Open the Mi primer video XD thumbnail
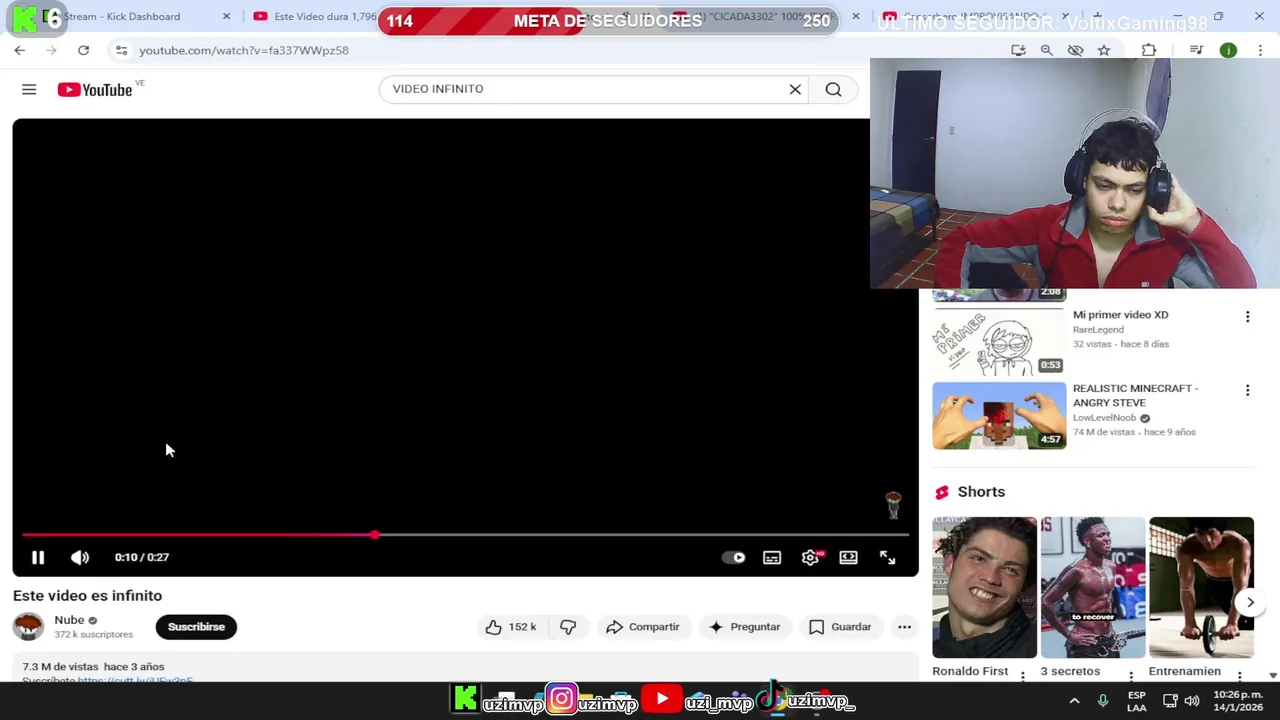The width and height of the screenshot is (1280, 720). [x=999, y=340]
